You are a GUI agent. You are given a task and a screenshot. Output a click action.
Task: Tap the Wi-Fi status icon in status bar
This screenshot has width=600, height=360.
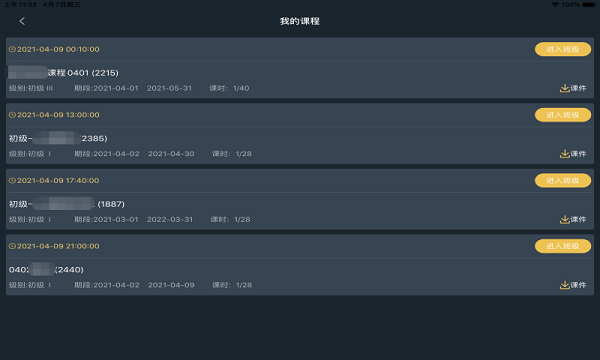555,5
